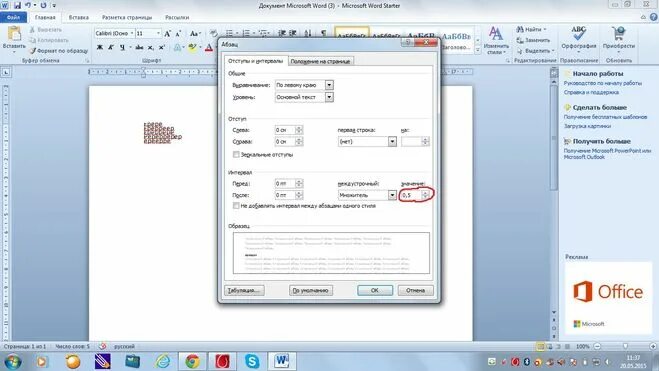The height and width of the screenshot is (371, 659).
Task: Open the Рассылки ribbon tab
Action: [177, 17]
